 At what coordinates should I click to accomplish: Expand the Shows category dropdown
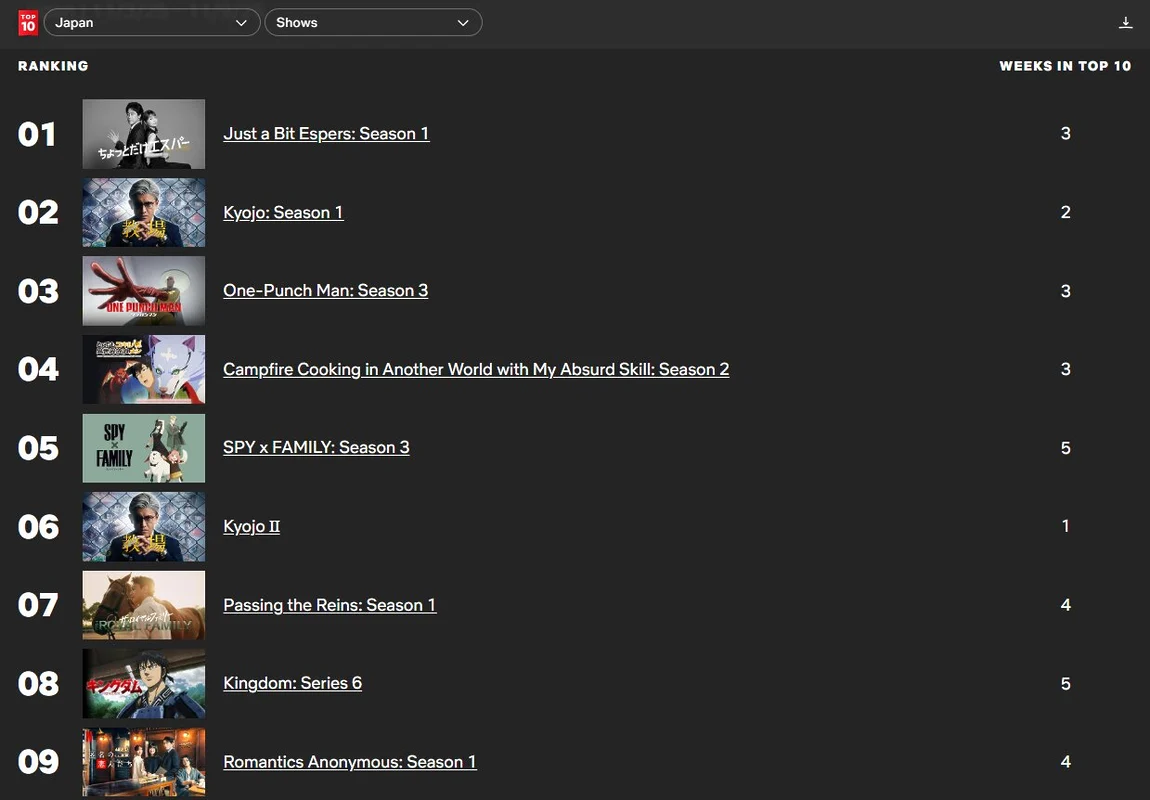373,22
